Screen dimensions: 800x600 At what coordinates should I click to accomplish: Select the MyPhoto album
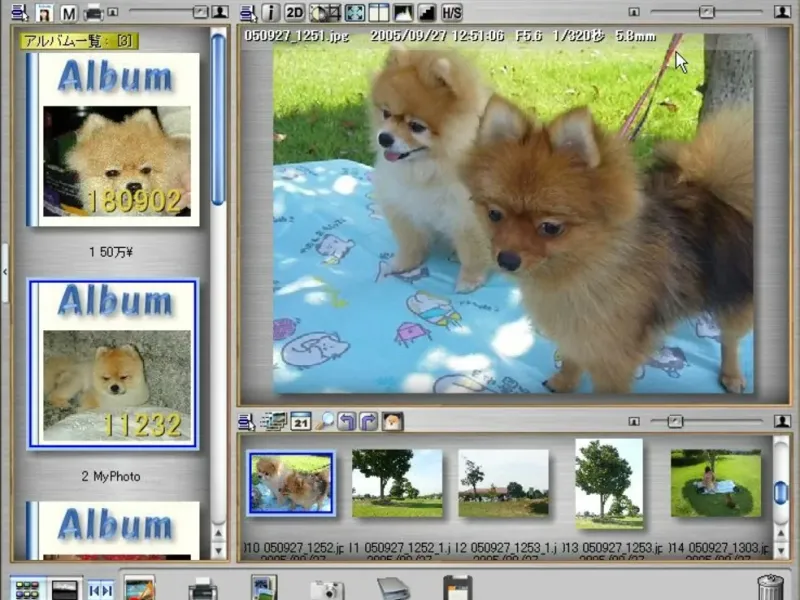tap(113, 365)
